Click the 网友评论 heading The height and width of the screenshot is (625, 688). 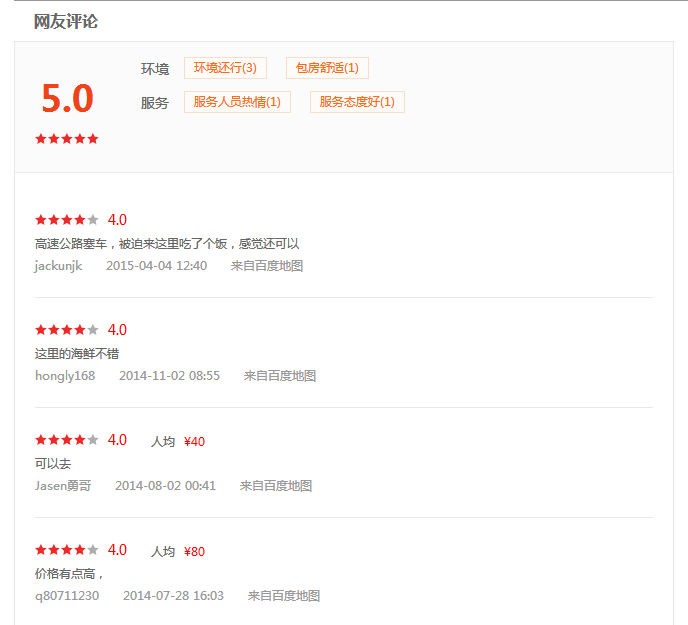[66, 22]
